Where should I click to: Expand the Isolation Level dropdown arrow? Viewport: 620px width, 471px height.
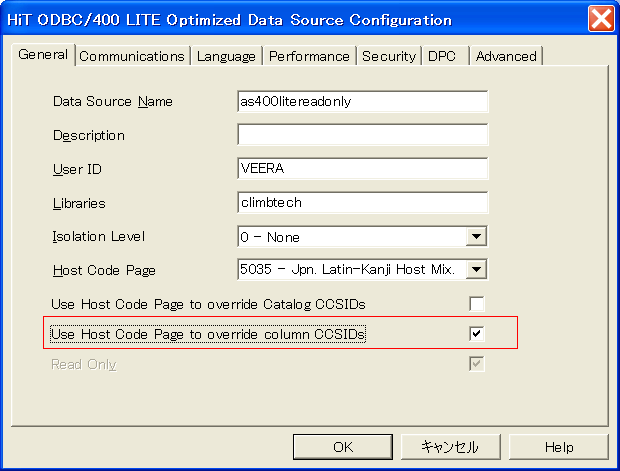[476, 236]
